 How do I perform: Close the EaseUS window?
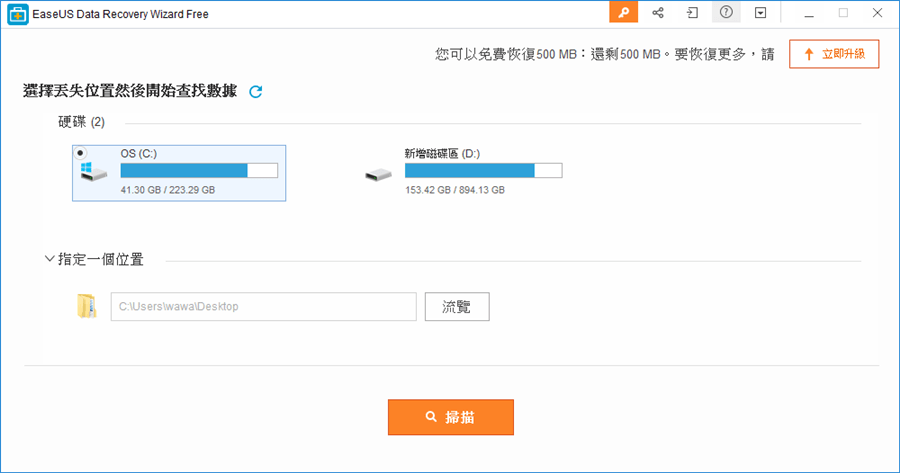point(877,13)
